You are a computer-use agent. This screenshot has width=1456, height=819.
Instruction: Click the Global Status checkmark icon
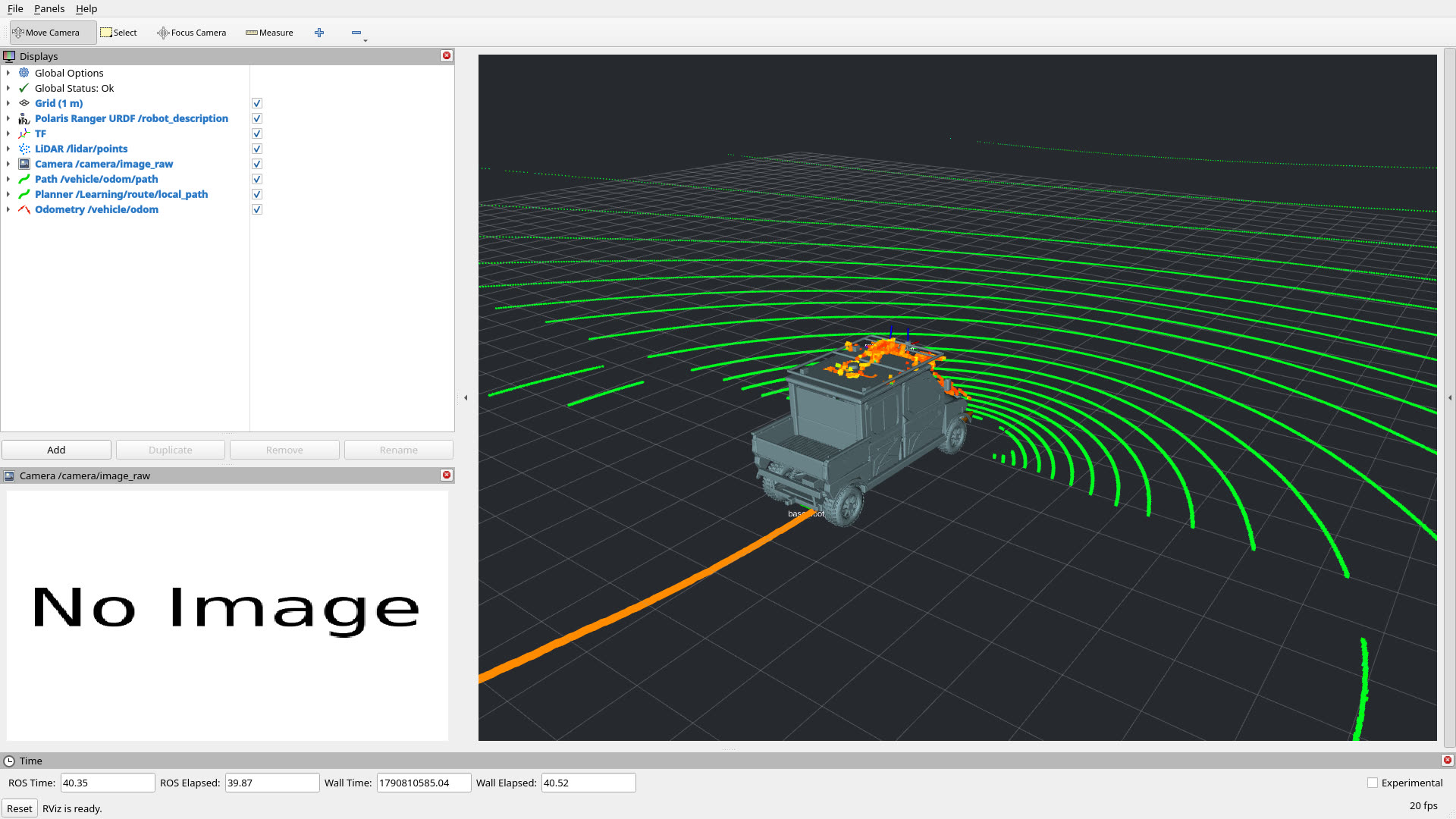point(24,88)
